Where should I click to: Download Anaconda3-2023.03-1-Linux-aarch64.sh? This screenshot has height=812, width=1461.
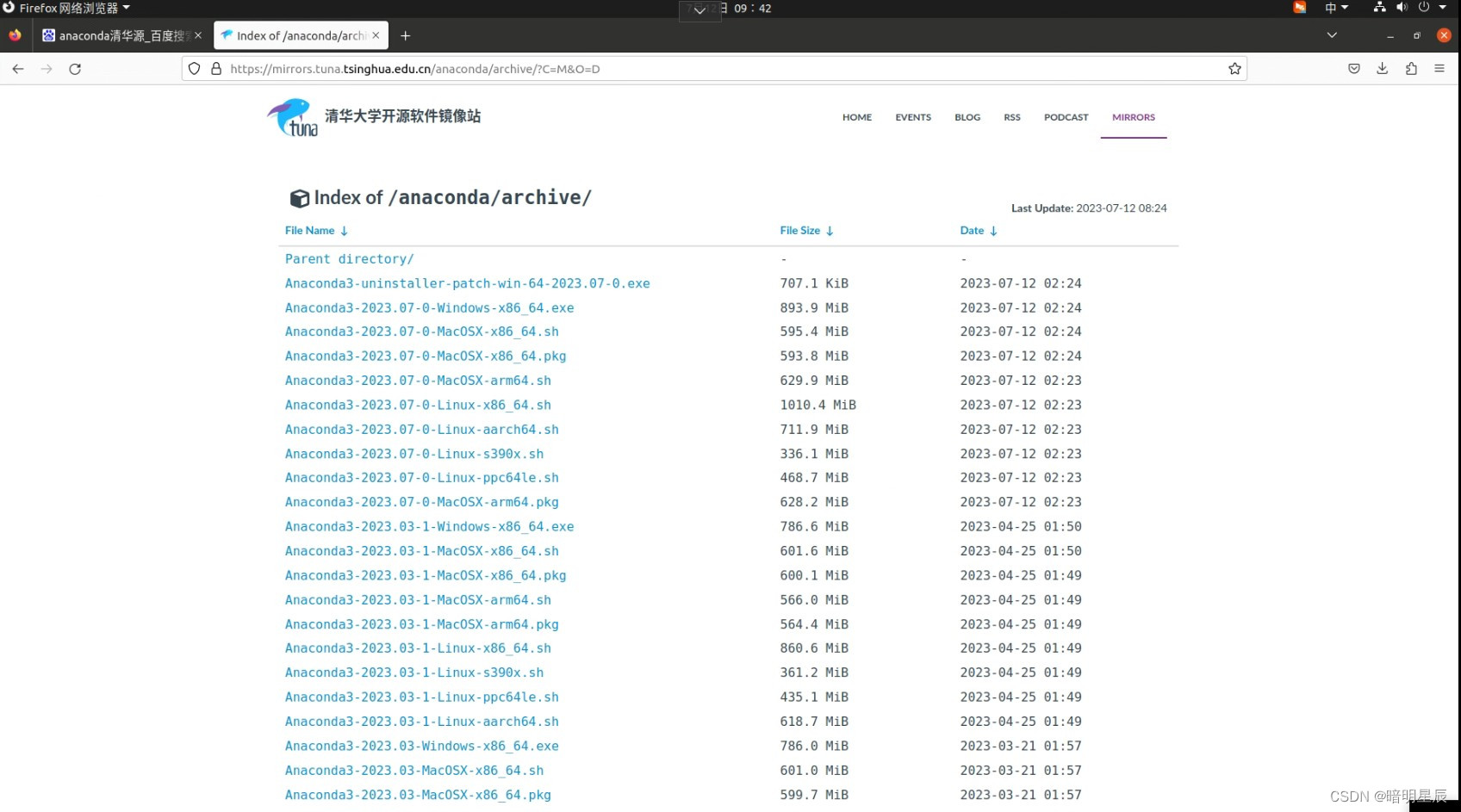422,722
